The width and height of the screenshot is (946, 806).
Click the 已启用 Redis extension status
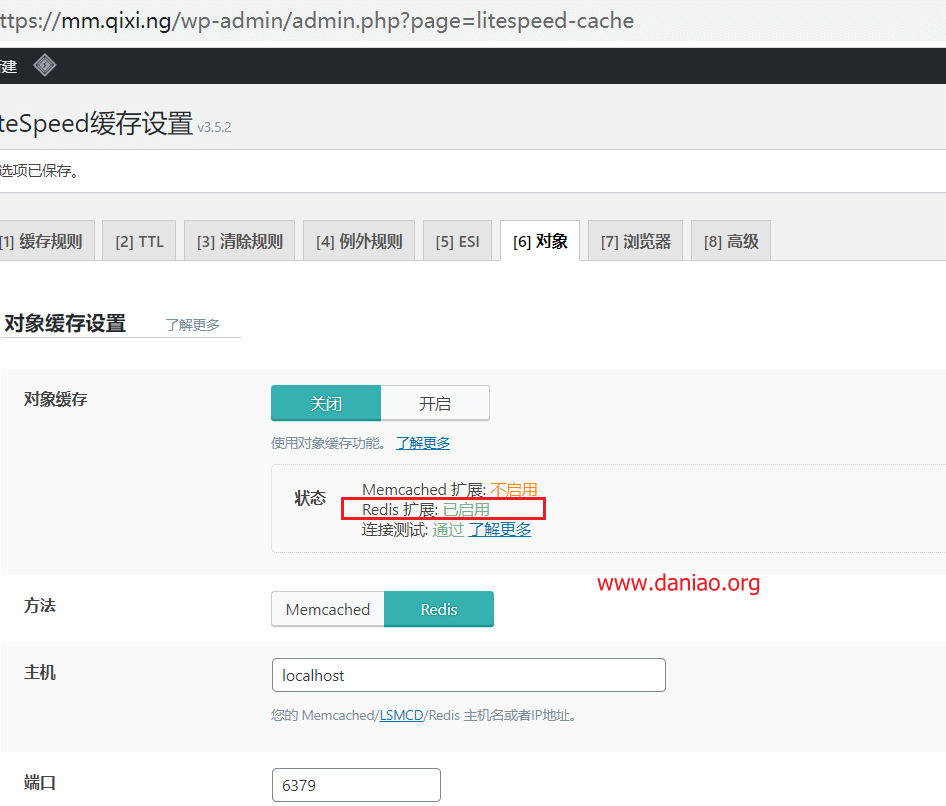point(466,510)
